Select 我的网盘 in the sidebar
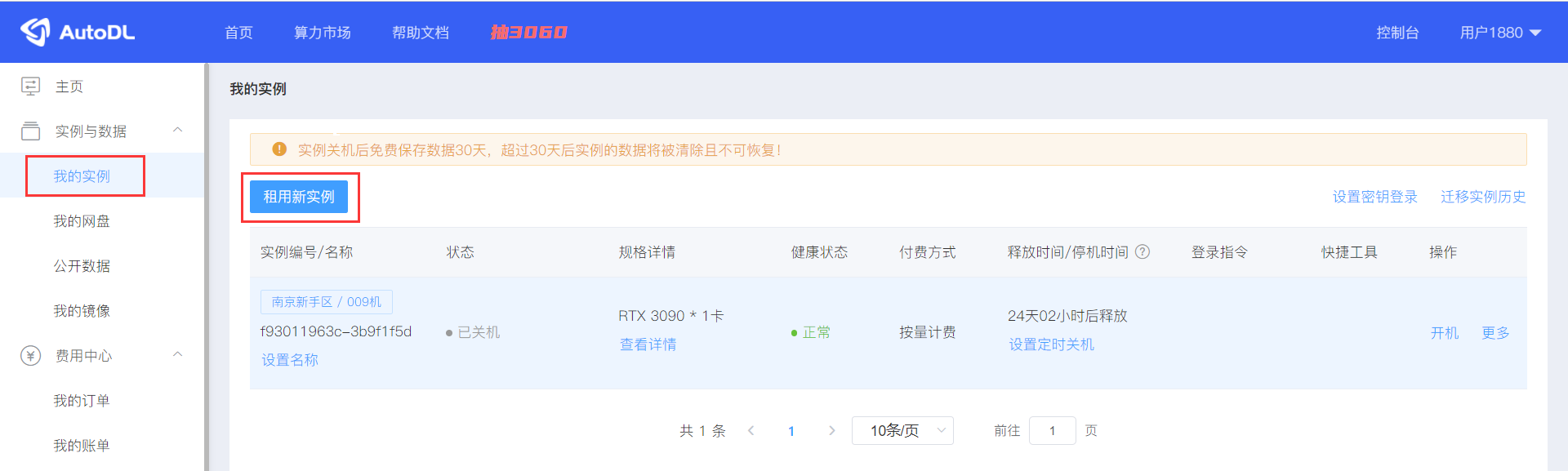1568x471 pixels. pos(82,221)
